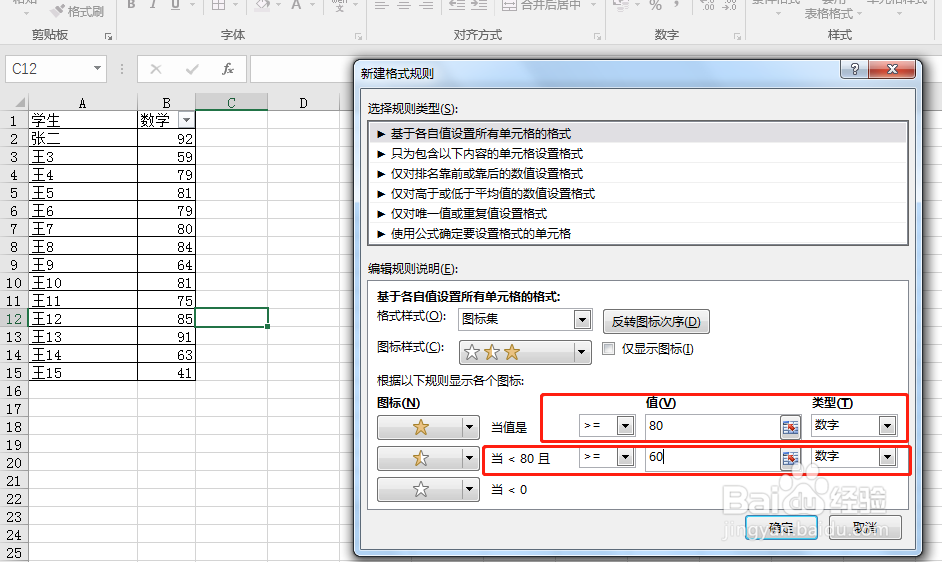Click the Format Painter (格式刷) tool
This screenshot has height=562, width=942.
coord(76,11)
